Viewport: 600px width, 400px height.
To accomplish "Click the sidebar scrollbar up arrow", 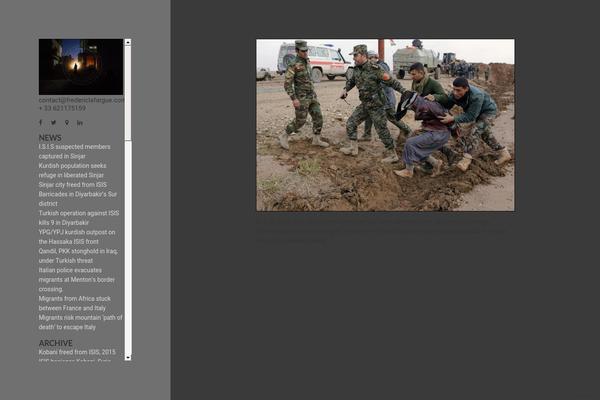I will click(128, 42).
